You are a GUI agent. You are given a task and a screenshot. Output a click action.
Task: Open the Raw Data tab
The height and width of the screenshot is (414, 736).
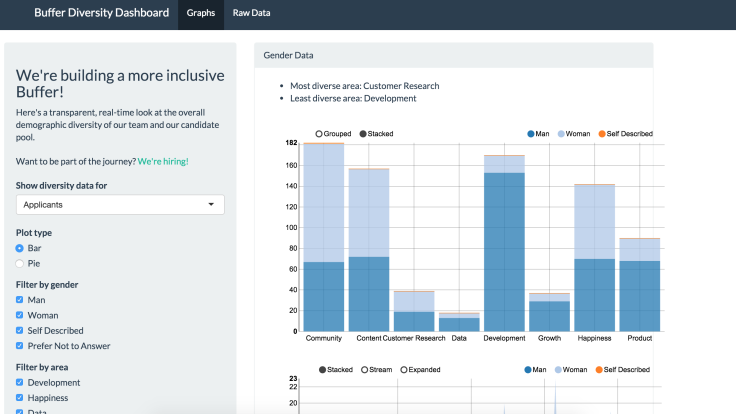tap(251, 13)
